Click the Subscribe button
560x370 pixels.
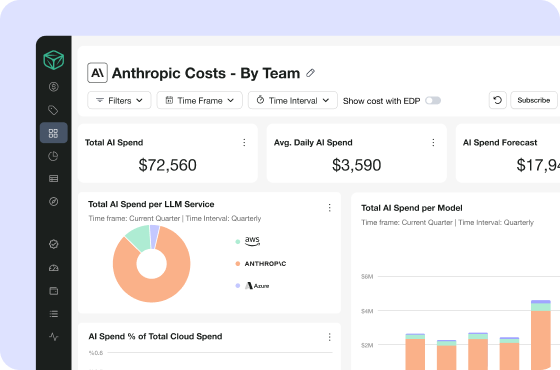(x=534, y=100)
